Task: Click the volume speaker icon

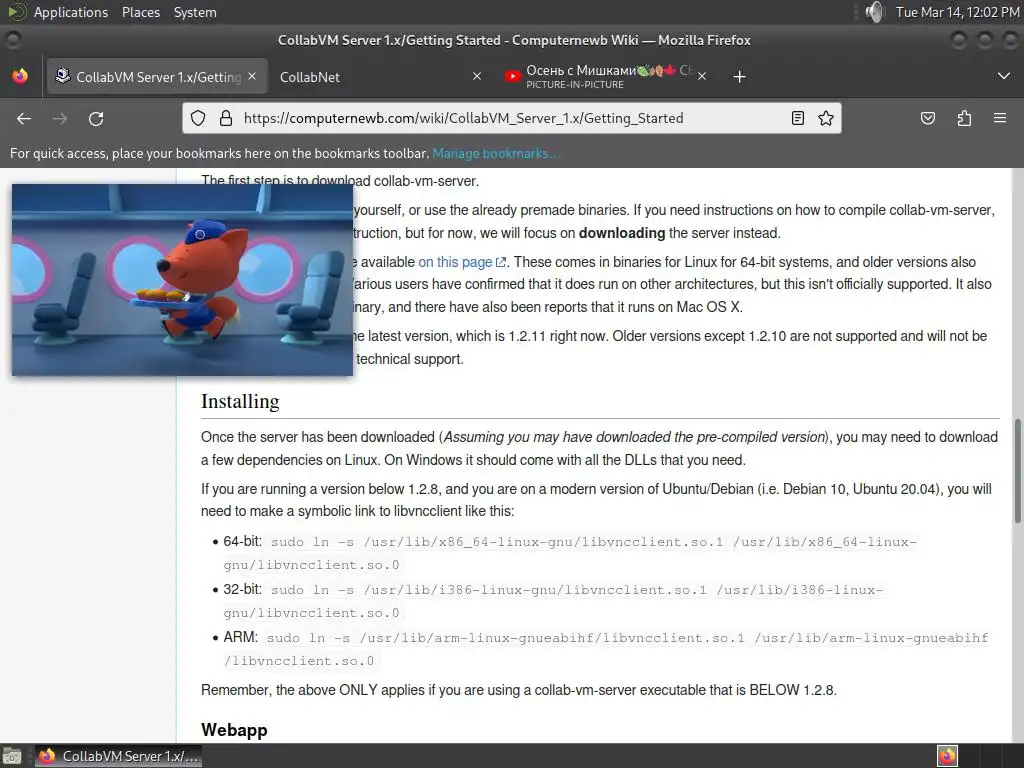Action: [x=874, y=12]
